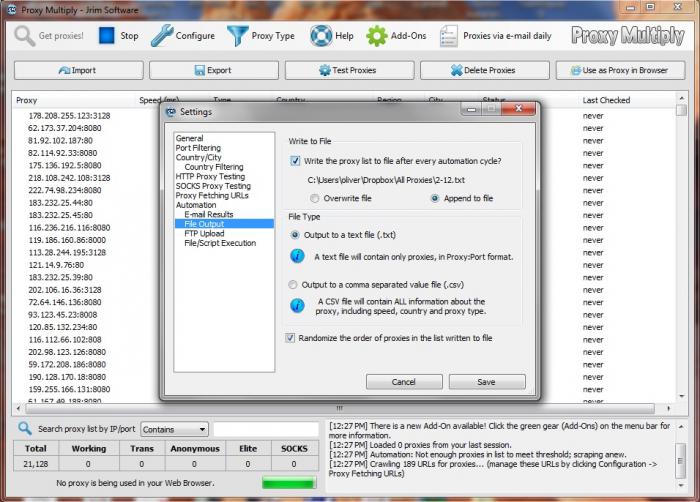Open Help via the lifebuoy icon
Viewport: 700px width, 502px height.
(x=321, y=36)
